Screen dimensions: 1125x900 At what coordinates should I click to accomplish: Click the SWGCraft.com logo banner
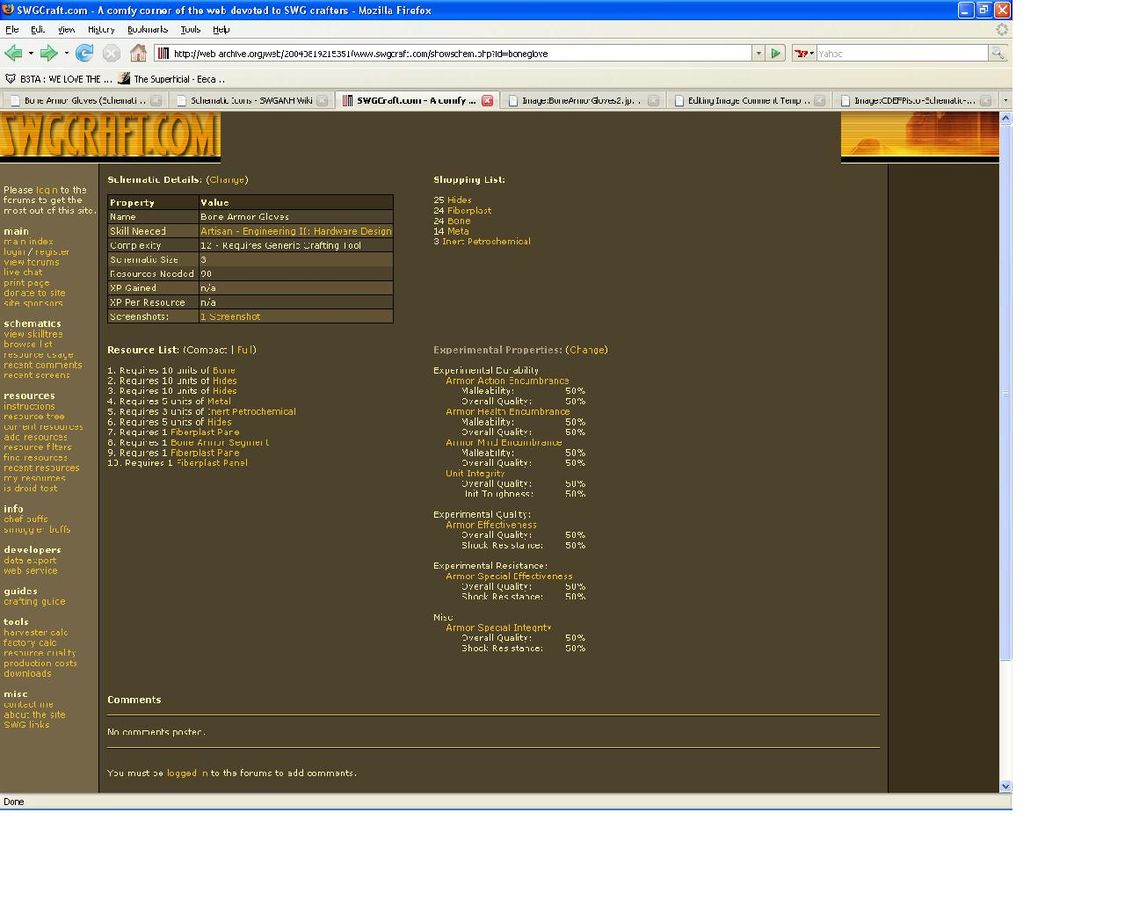pos(109,137)
